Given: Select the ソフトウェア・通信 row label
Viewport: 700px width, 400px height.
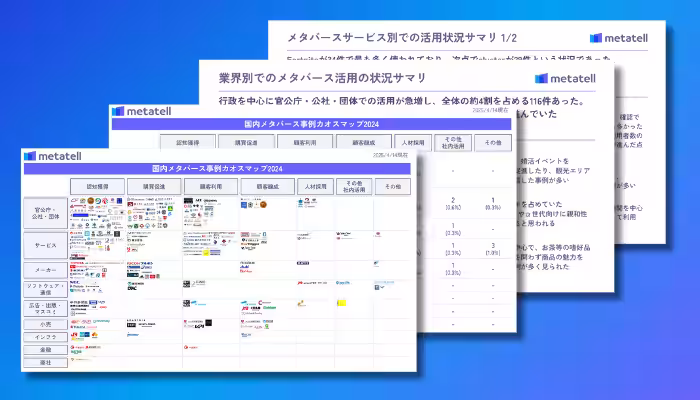Looking at the screenshot, I should 46,289.
